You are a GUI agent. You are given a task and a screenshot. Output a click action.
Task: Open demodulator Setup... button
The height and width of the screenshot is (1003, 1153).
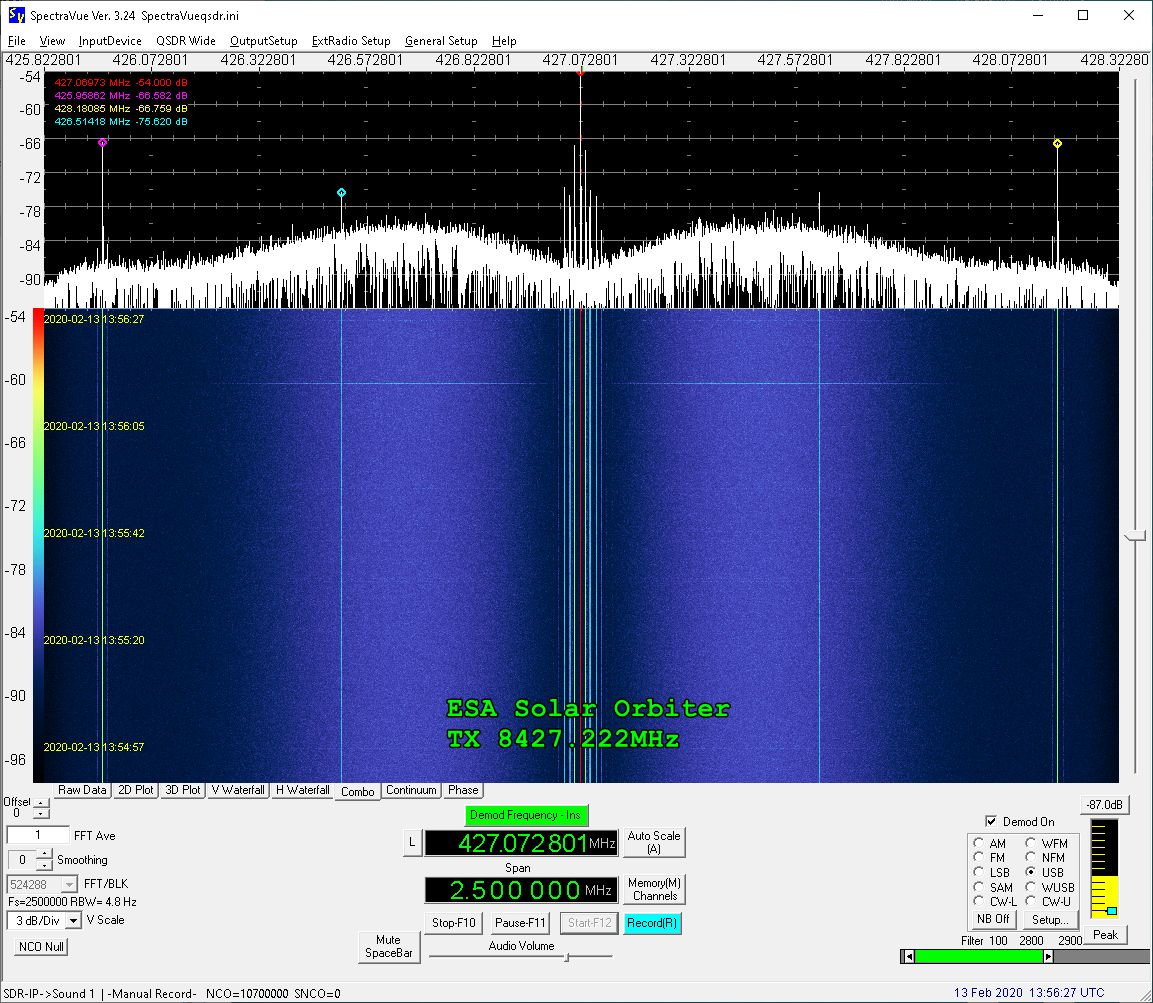1050,919
